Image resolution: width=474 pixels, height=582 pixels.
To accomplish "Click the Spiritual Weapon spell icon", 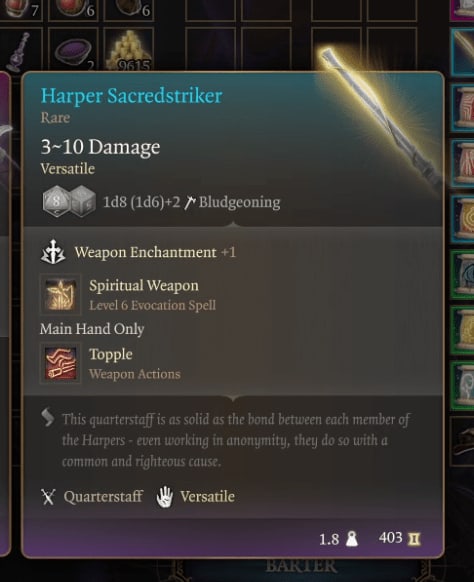I will click(x=60, y=295).
